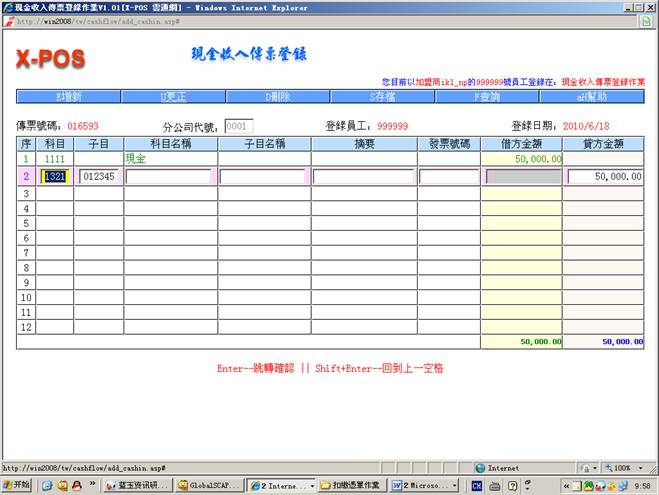This screenshot has height=495, width=659.
Task: Expand the grouped Internet Explorer taskbar button
Action: (282, 485)
